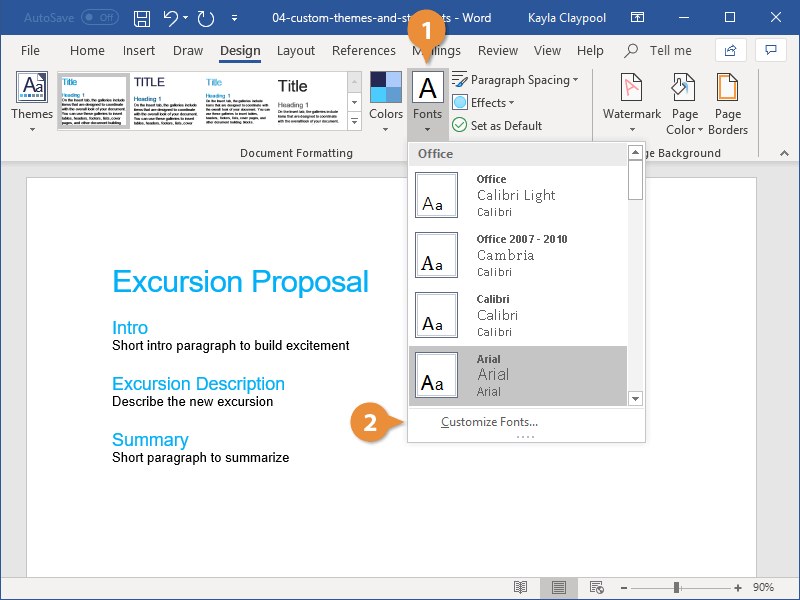Open the Page Color menu

pyautogui.click(x=684, y=104)
